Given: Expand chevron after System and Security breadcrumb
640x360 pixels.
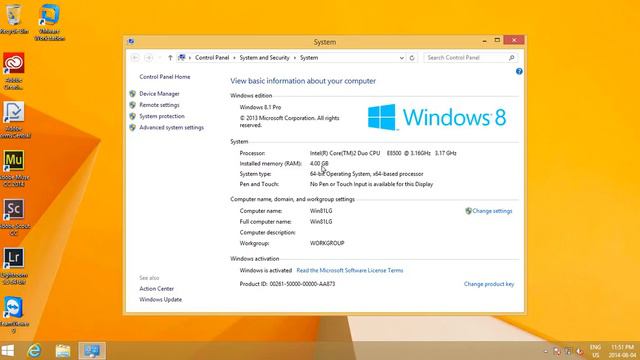Looking at the screenshot, I should click(295, 58).
